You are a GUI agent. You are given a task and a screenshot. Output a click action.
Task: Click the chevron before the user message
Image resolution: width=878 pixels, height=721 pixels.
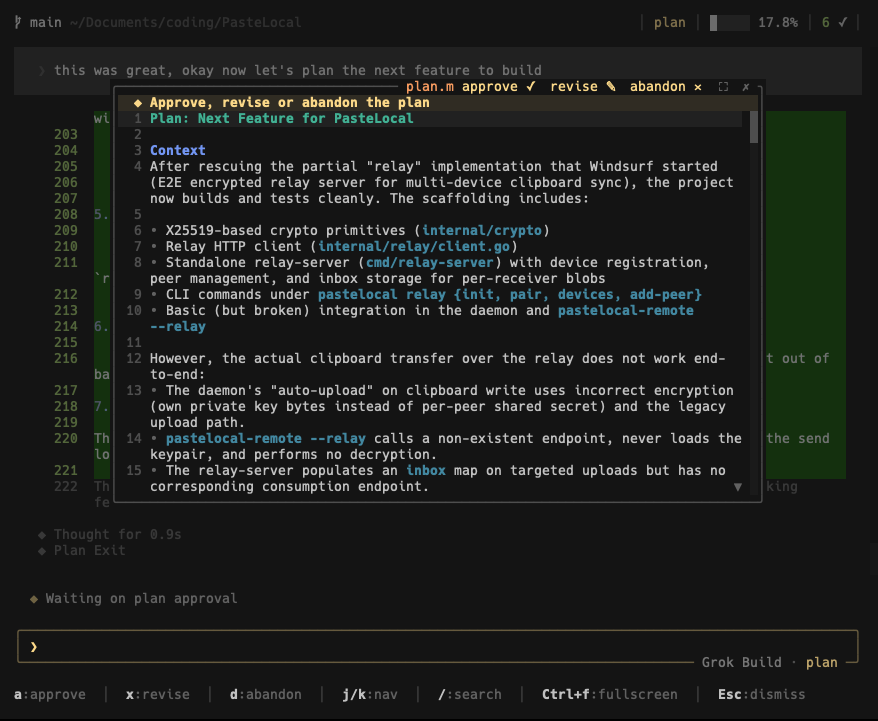pyautogui.click(x=41, y=71)
